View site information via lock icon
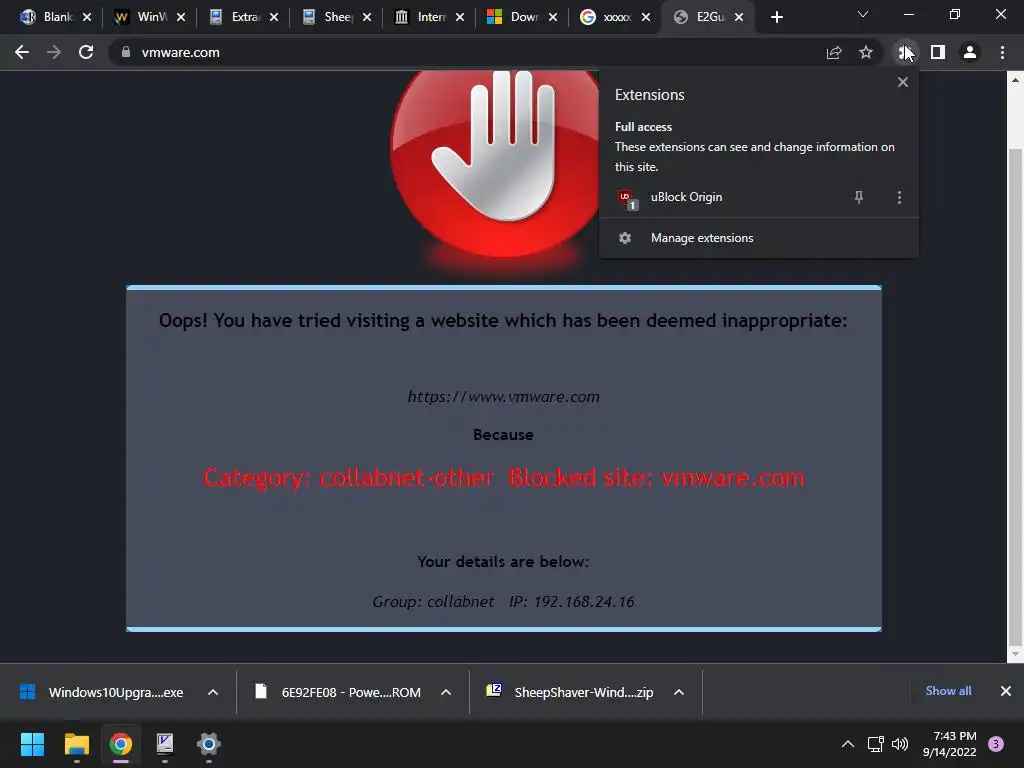Viewport: 1024px width, 768px height. [125, 52]
